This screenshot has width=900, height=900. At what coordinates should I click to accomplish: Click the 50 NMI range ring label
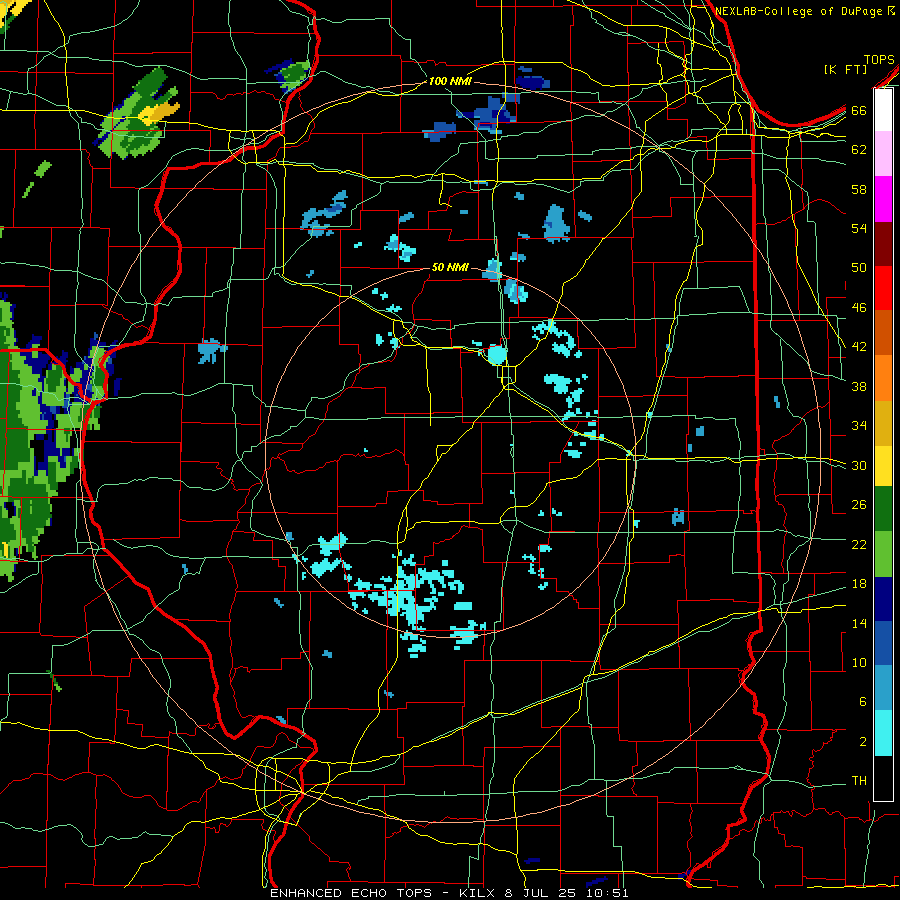450,267
